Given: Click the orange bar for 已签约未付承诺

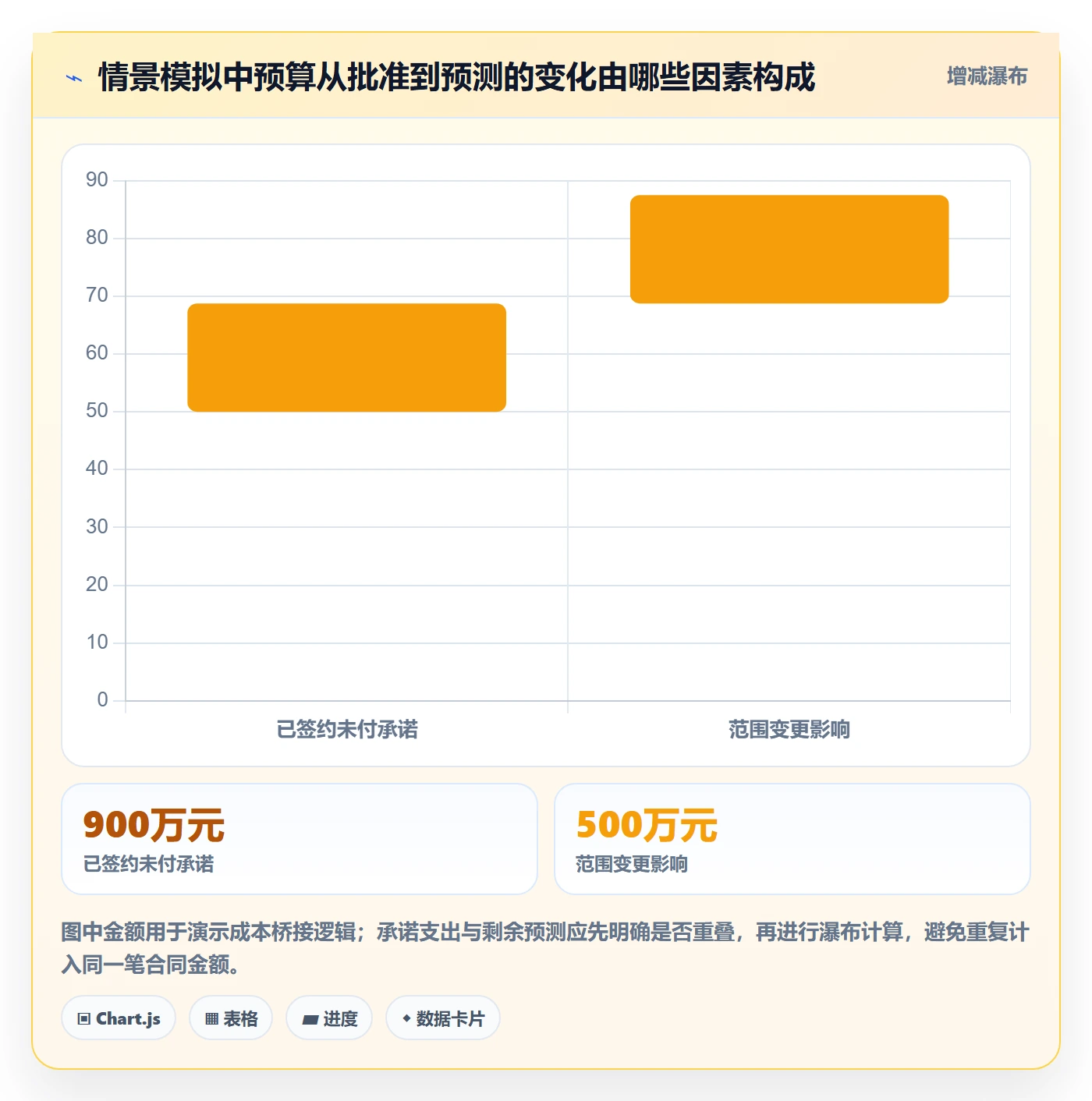Looking at the screenshot, I should click(x=347, y=358).
